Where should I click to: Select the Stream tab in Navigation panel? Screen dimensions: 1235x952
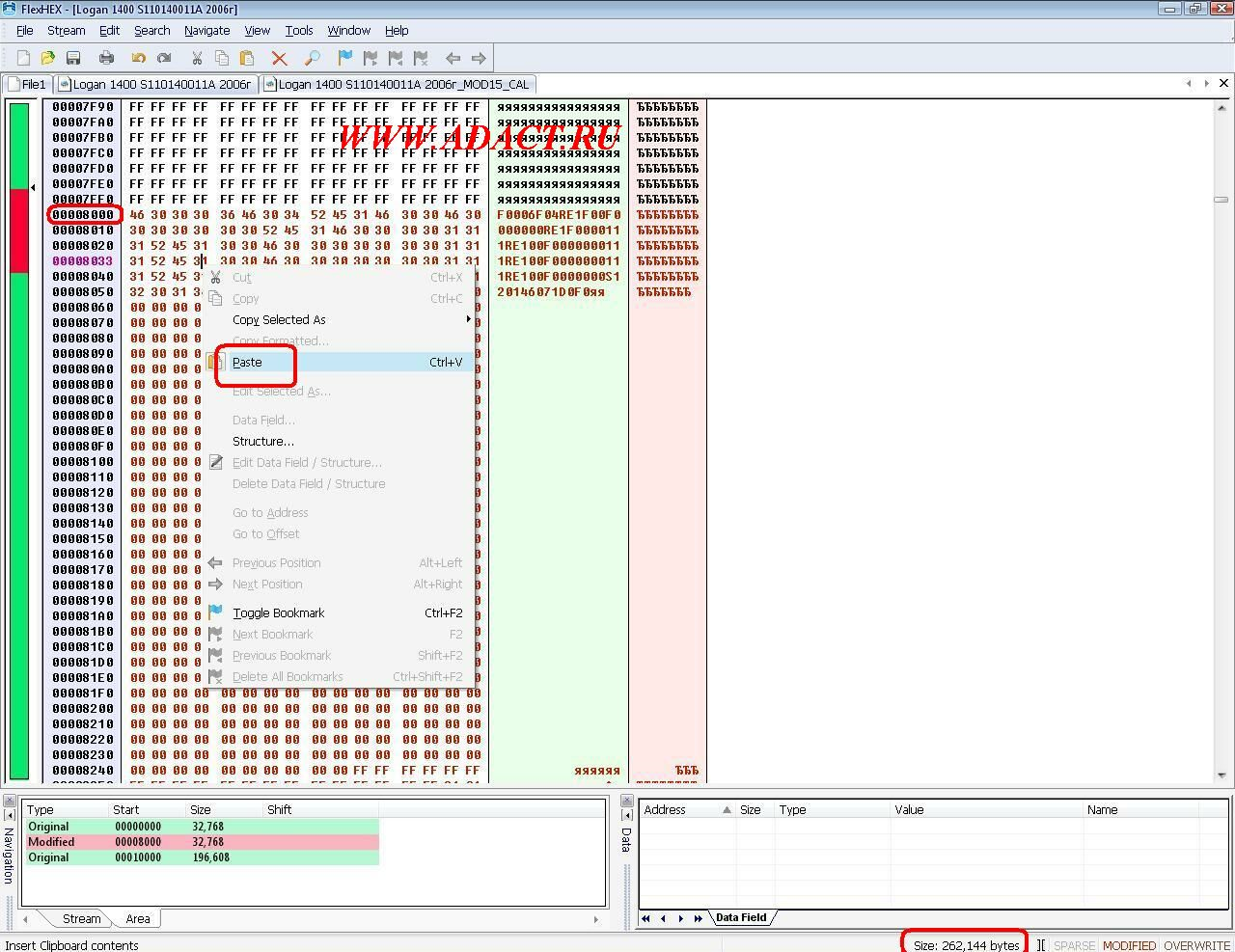pos(81,918)
